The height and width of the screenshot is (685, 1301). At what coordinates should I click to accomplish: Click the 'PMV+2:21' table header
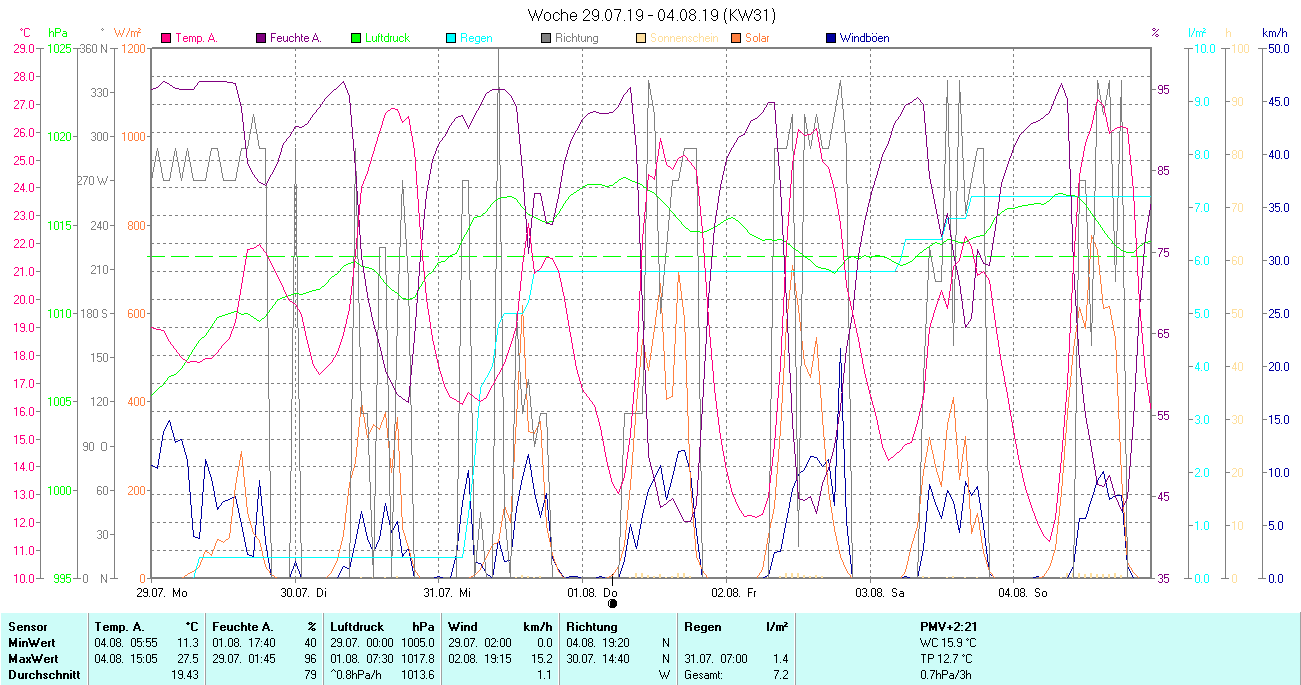pos(947,626)
